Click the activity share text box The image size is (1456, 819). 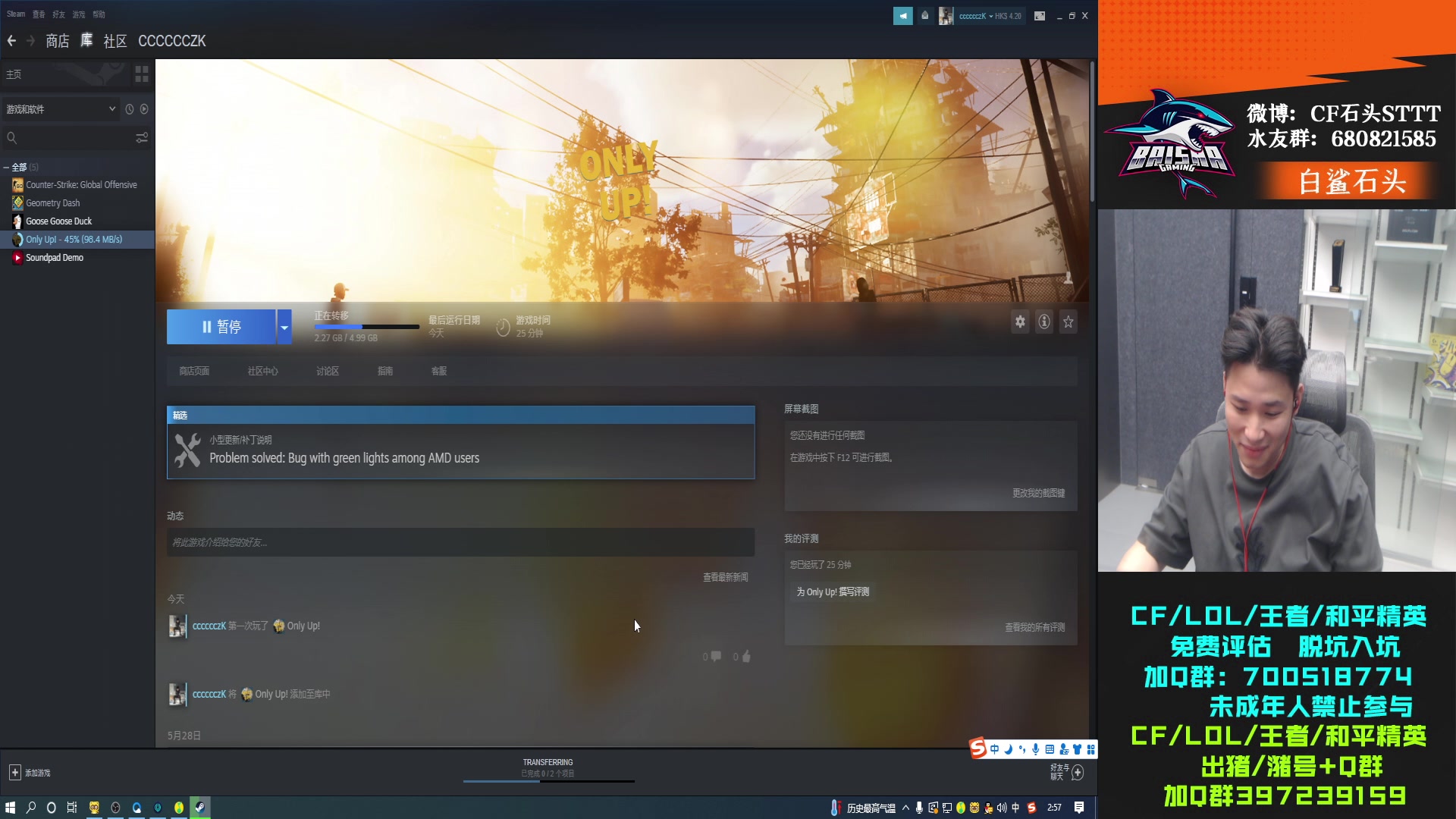460,542
